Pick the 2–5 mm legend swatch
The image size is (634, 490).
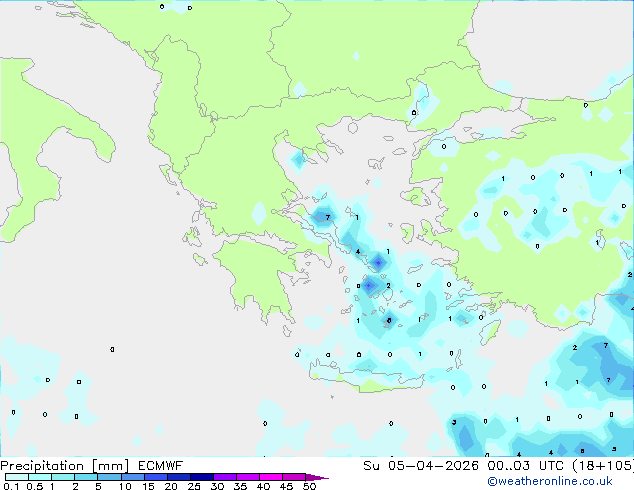(x=86, y=477)
